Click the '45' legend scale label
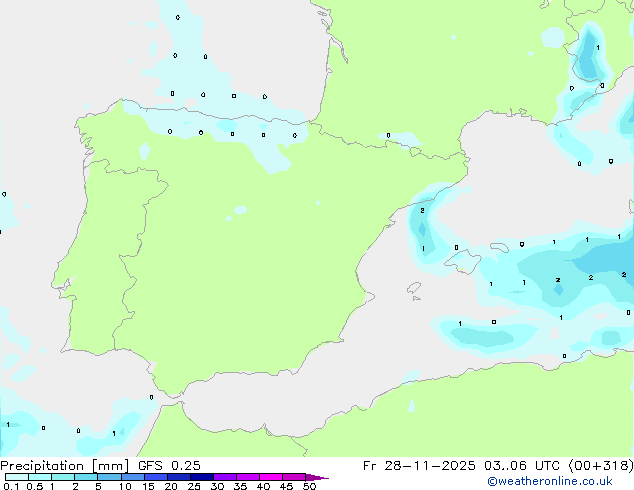This screenshot has height=490, width=634. click(x=286, y=486)
